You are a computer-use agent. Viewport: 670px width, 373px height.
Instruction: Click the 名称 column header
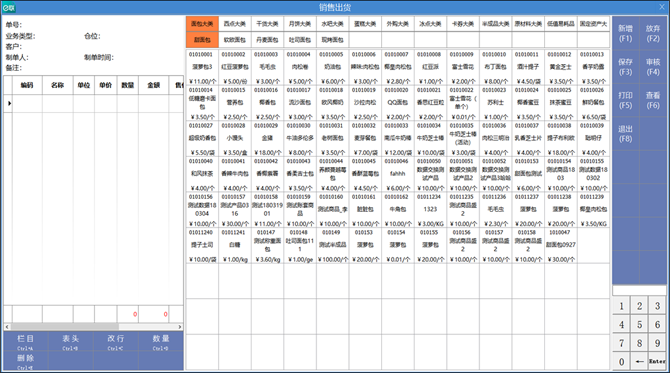point(58,85)
